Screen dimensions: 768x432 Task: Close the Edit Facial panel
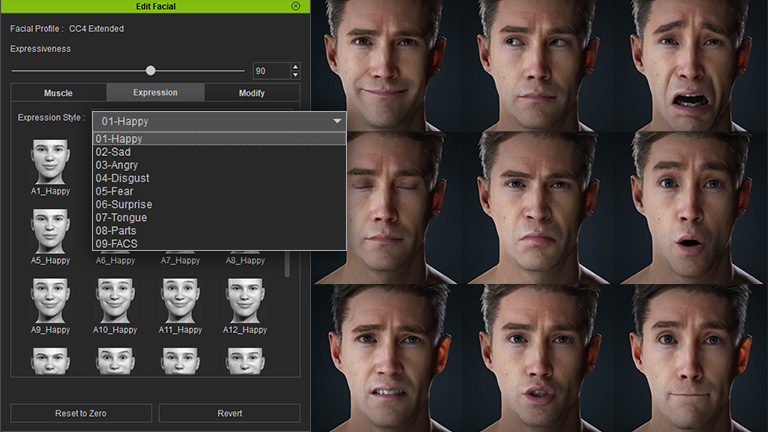tap(295, 6)
